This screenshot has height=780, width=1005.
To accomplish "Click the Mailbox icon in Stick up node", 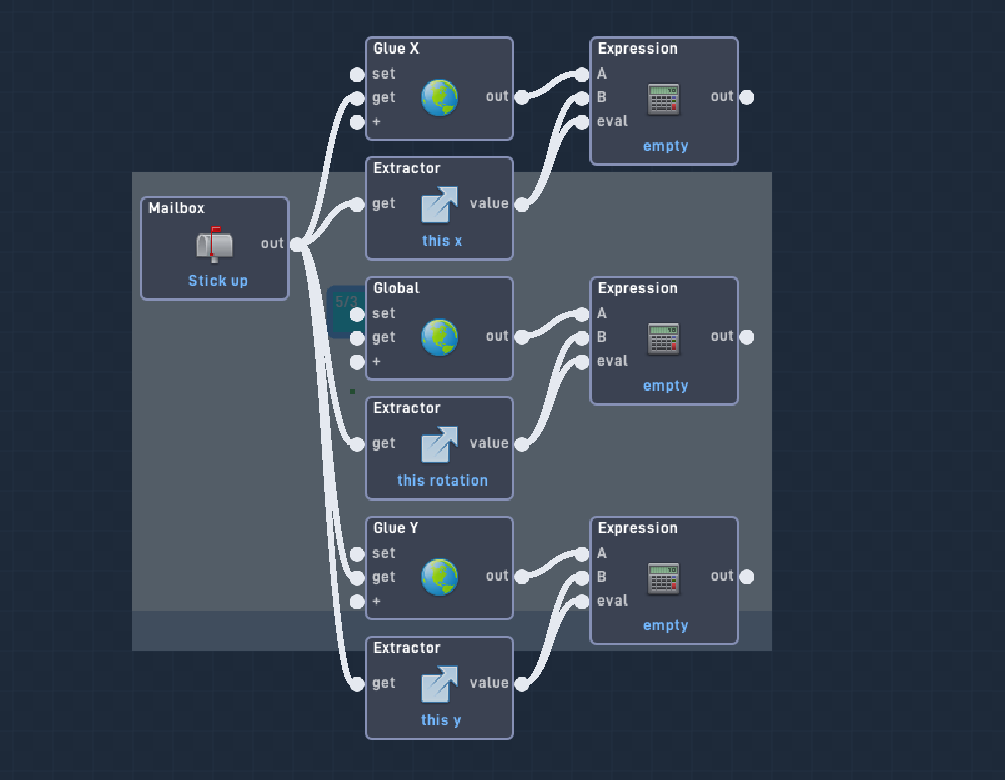I will pos(214,244).
